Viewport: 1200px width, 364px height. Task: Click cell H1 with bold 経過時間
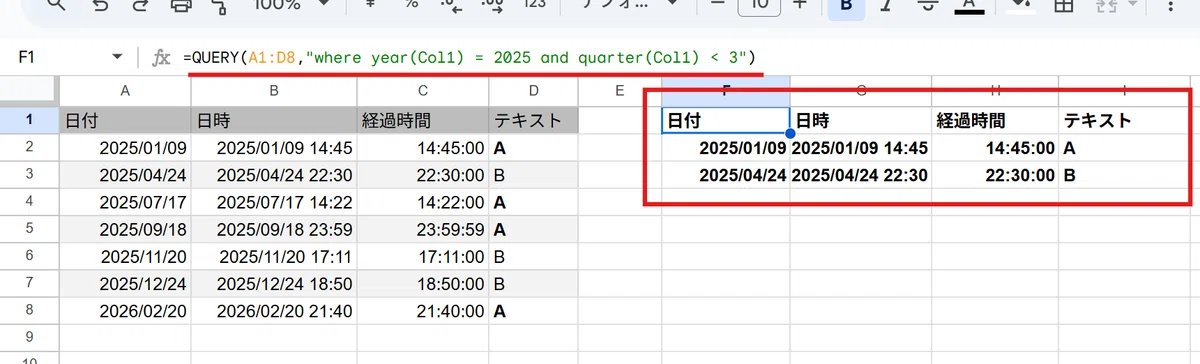click(995, 120)
